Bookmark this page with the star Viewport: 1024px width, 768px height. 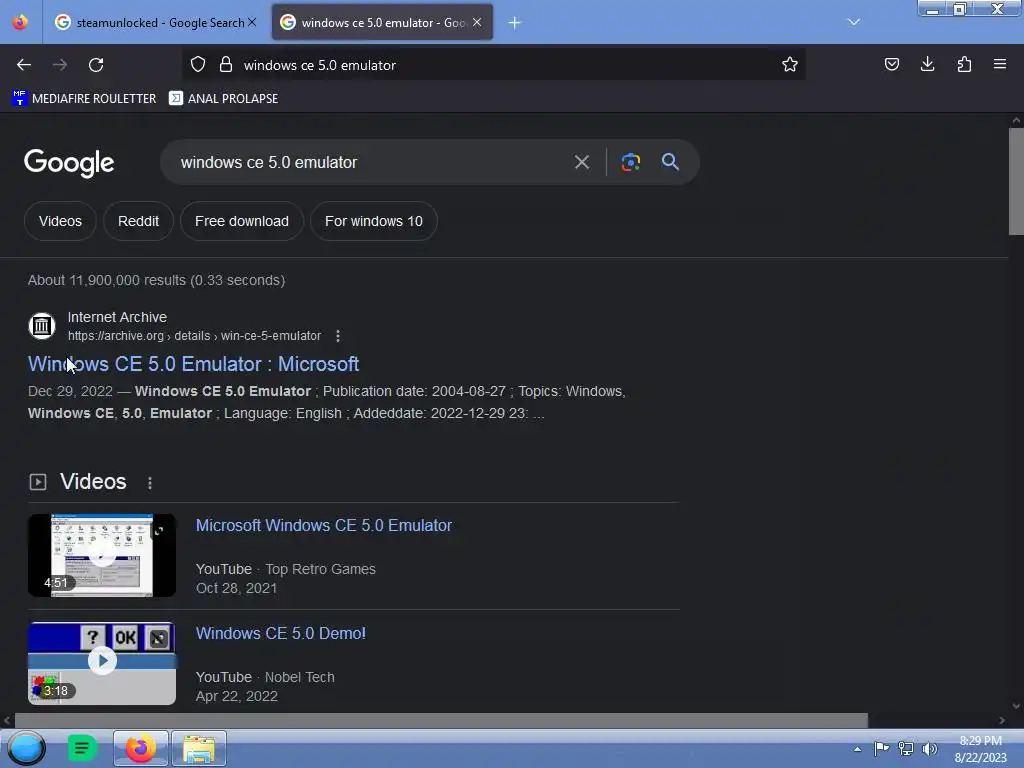[x=790, y=65]
